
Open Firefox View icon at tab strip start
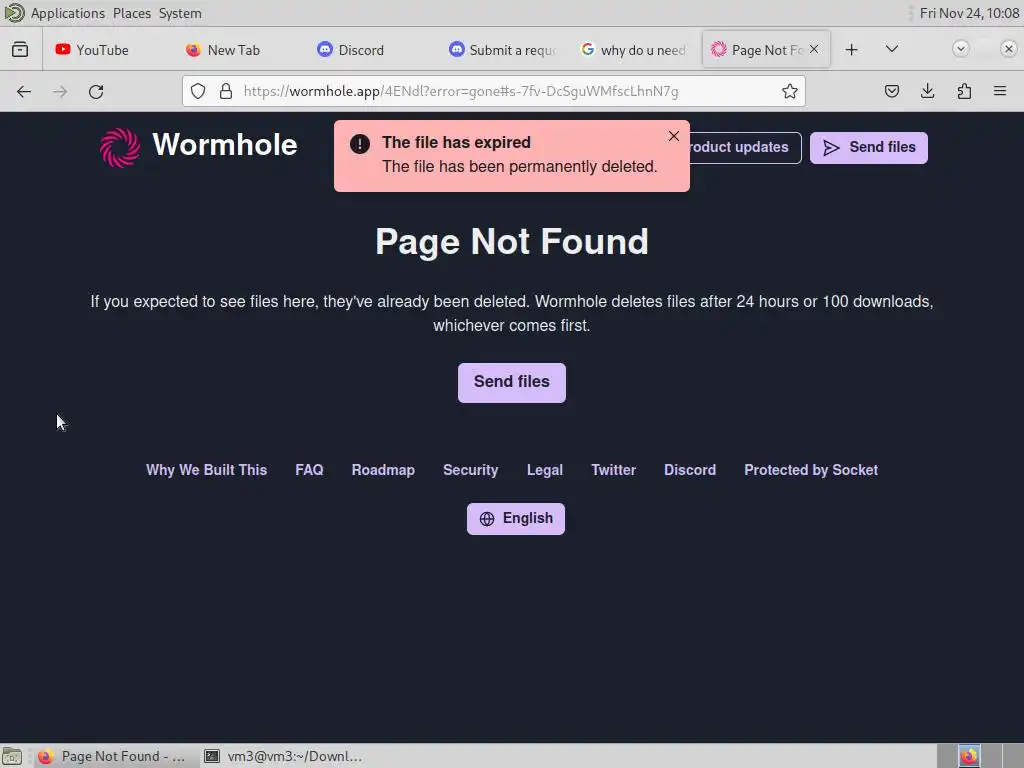coord(20,50)
